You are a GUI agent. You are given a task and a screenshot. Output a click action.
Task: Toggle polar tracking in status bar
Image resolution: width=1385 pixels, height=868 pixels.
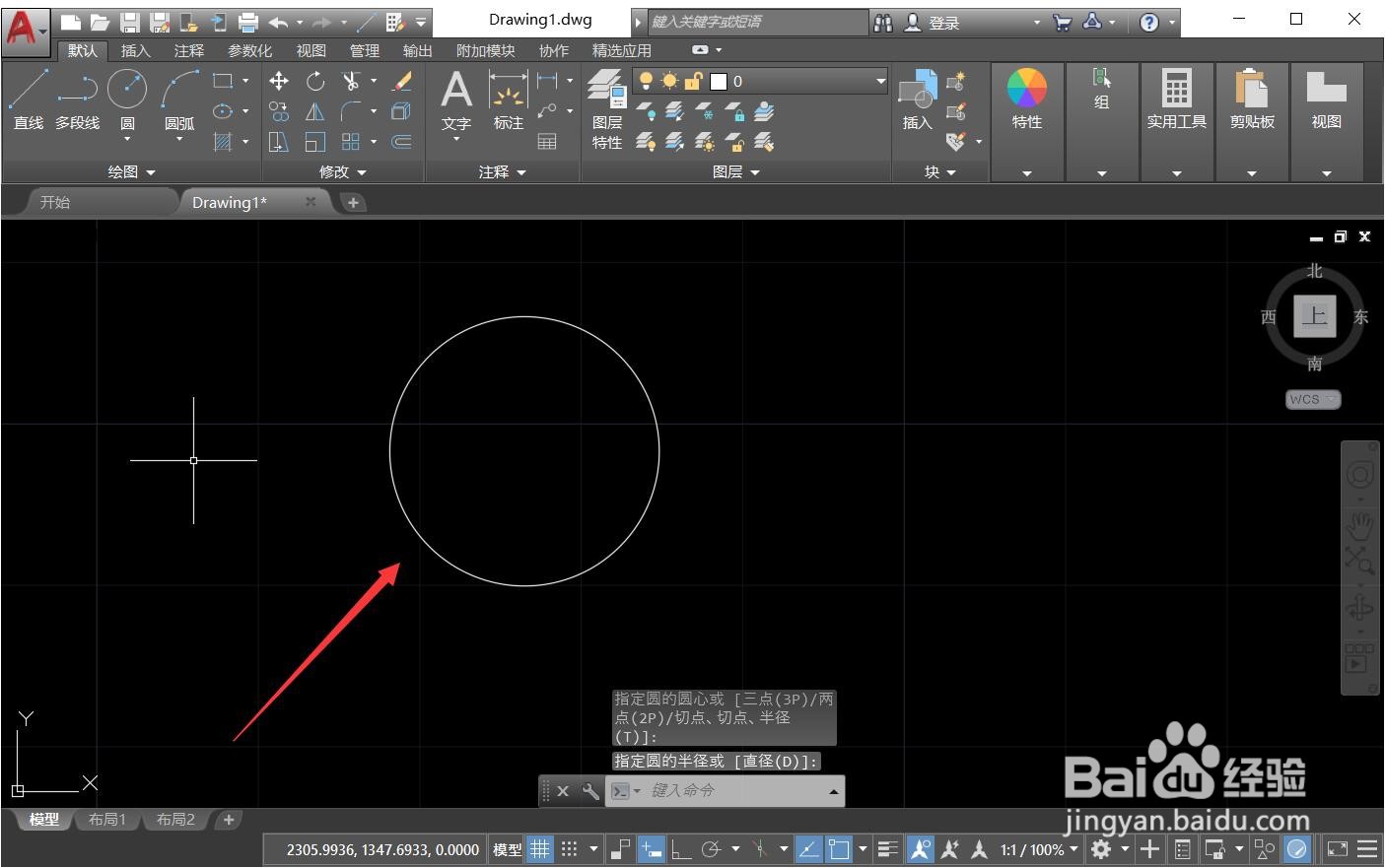pyautogui.click(x=712, y=848)
